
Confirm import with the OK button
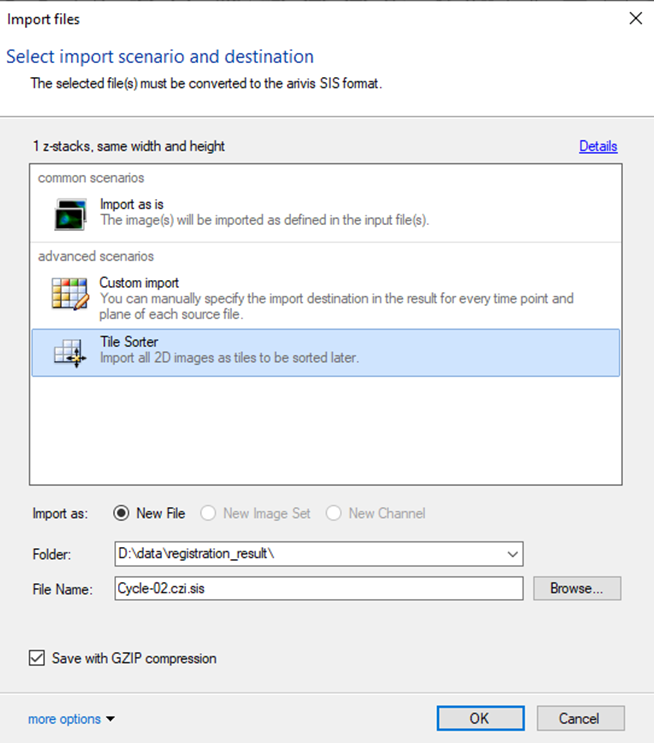click(x=479, y=718)
